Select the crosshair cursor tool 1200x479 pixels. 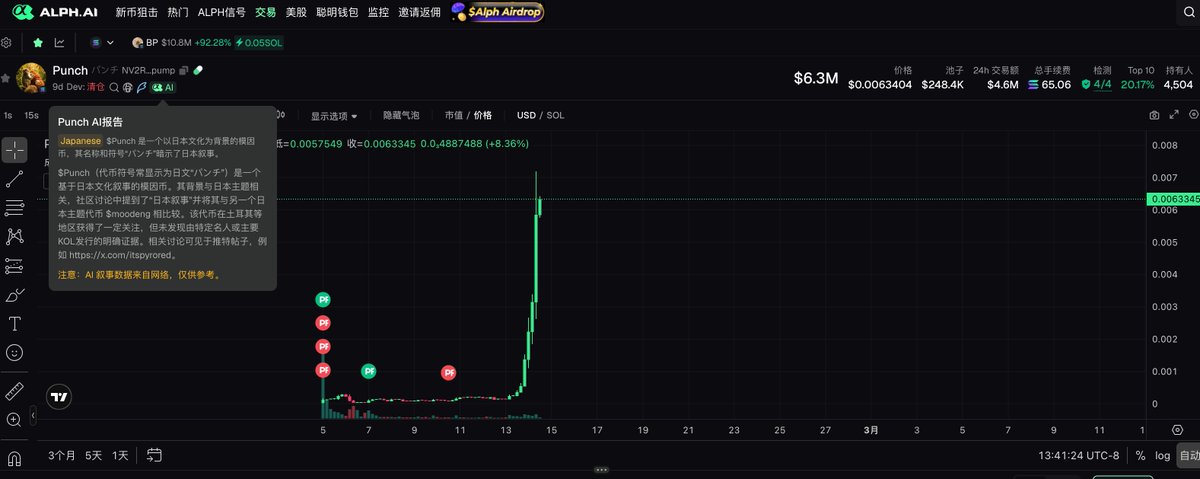tap(15, 150)
